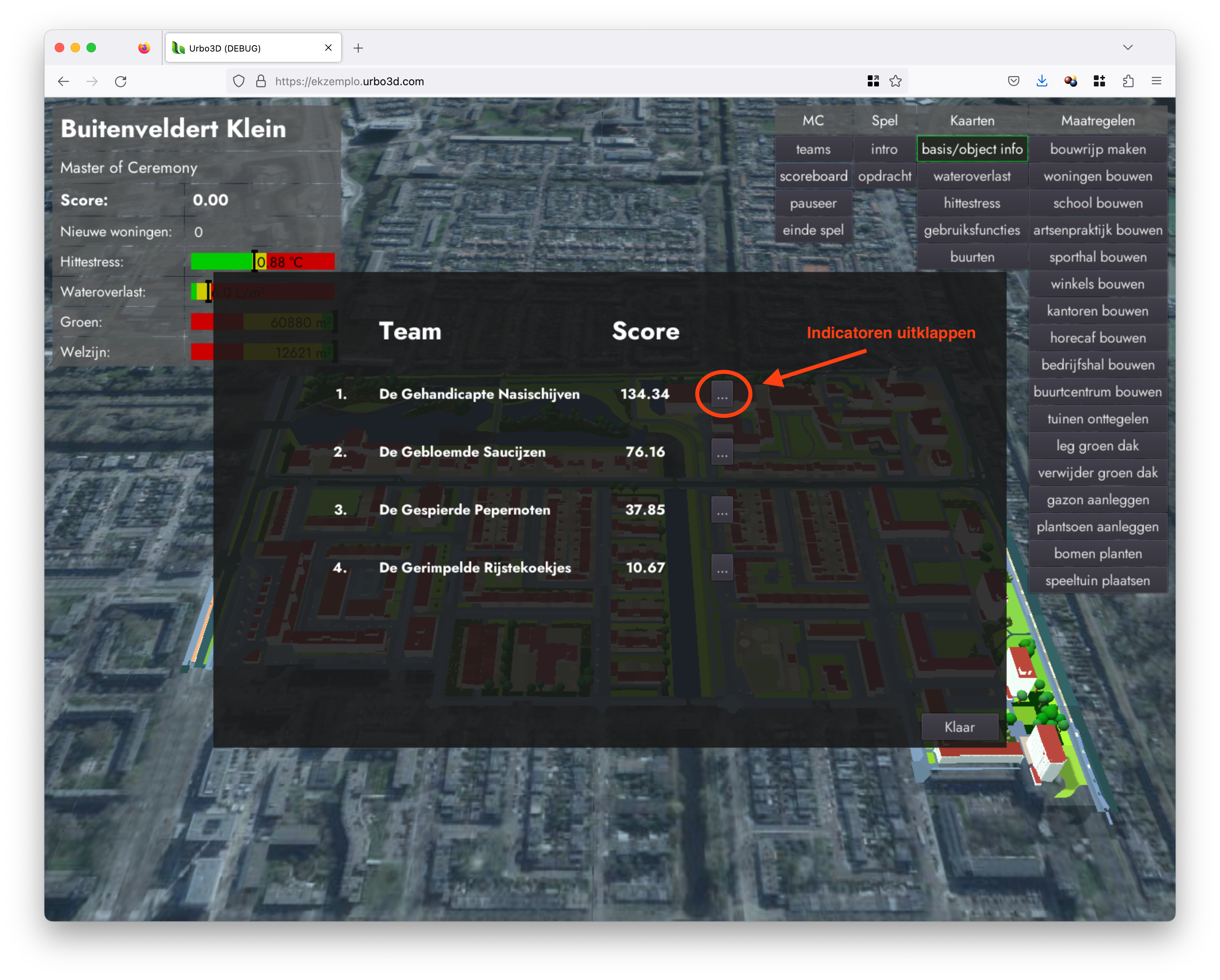Click team name De Gebloemde Saucijzen
Screen dimensions: 1220x980
click(x=462, y=452)
